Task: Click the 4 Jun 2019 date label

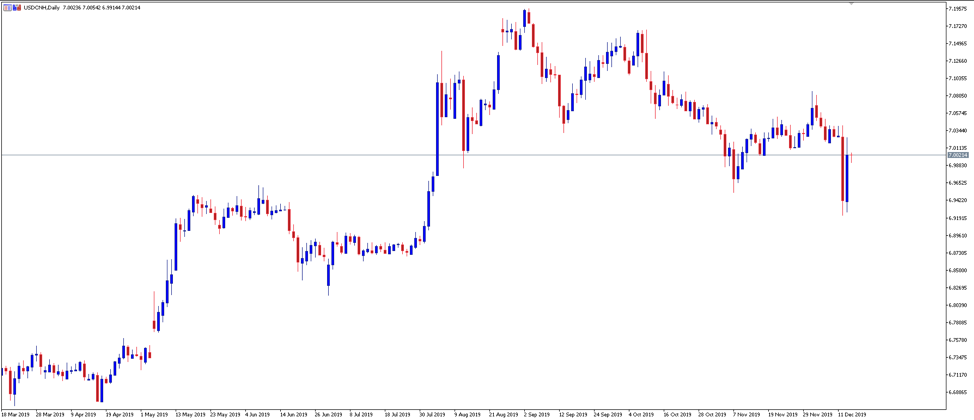Action: [x=258, y=414]
